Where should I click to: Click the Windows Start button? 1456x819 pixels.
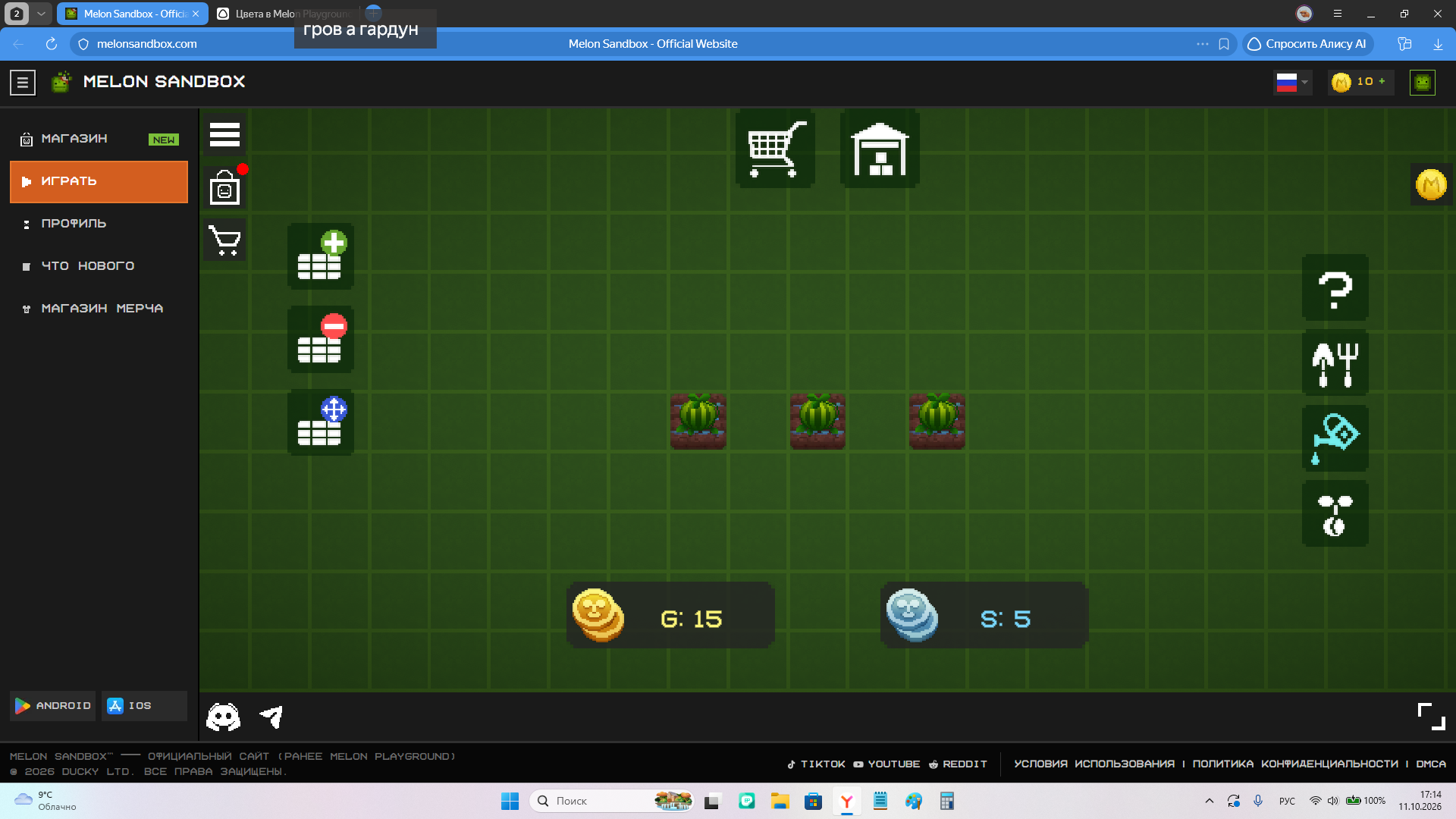(x=510, y=801)
